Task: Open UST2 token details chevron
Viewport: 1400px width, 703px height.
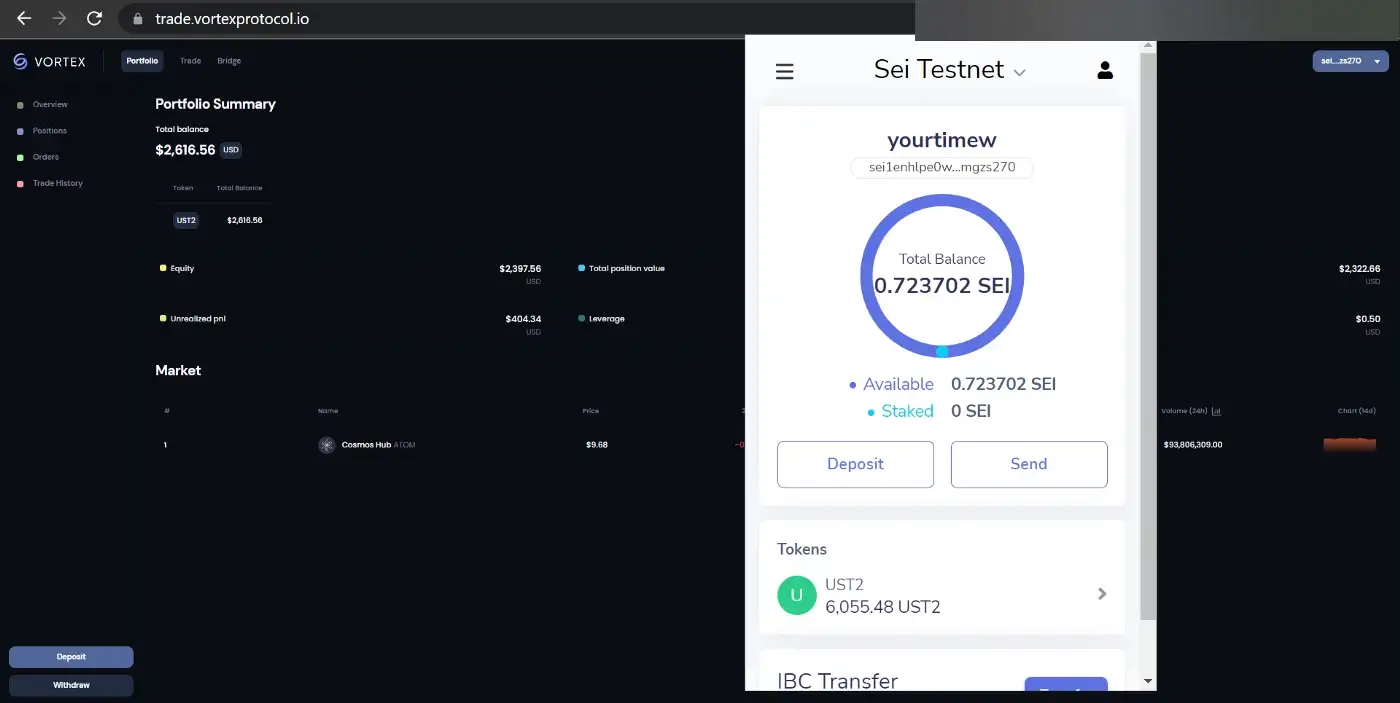Action: click(x=1102, y=593)
